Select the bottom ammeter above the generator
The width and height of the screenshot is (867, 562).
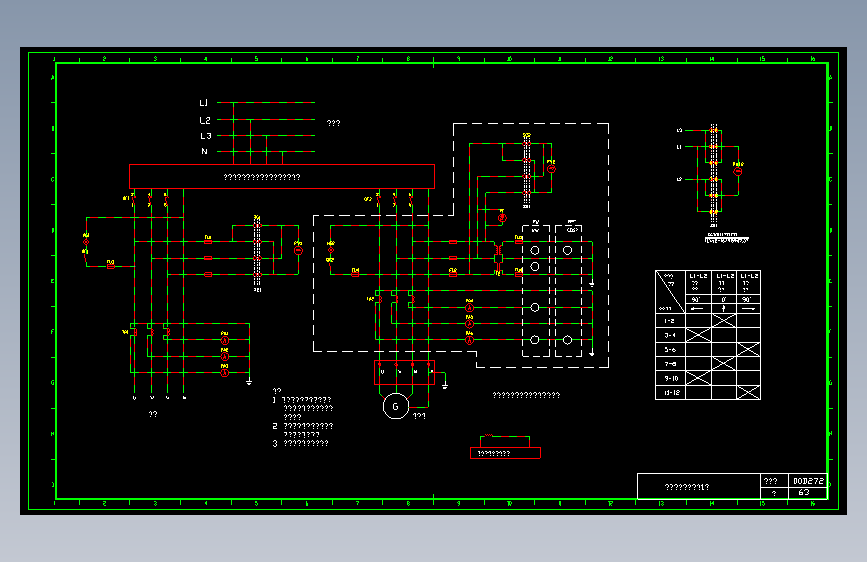coord(469,340)
